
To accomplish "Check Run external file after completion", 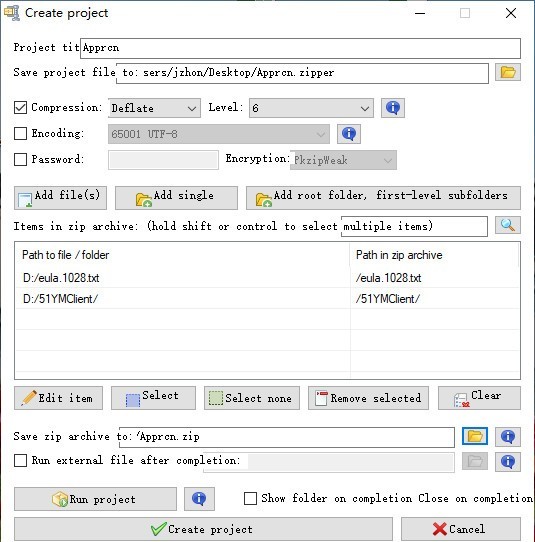I will 20,460.
